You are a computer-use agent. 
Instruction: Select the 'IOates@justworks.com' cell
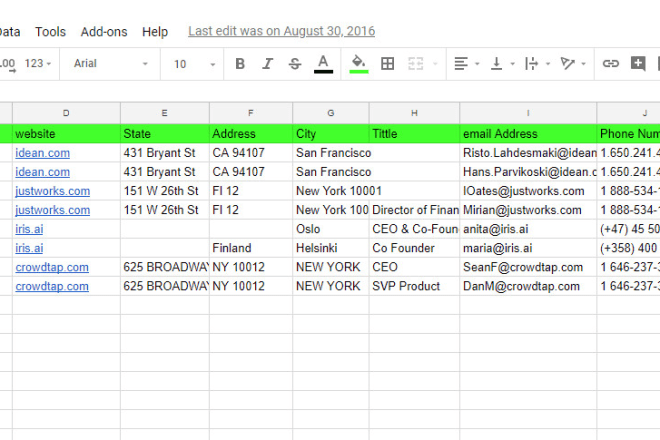(528, 191)
